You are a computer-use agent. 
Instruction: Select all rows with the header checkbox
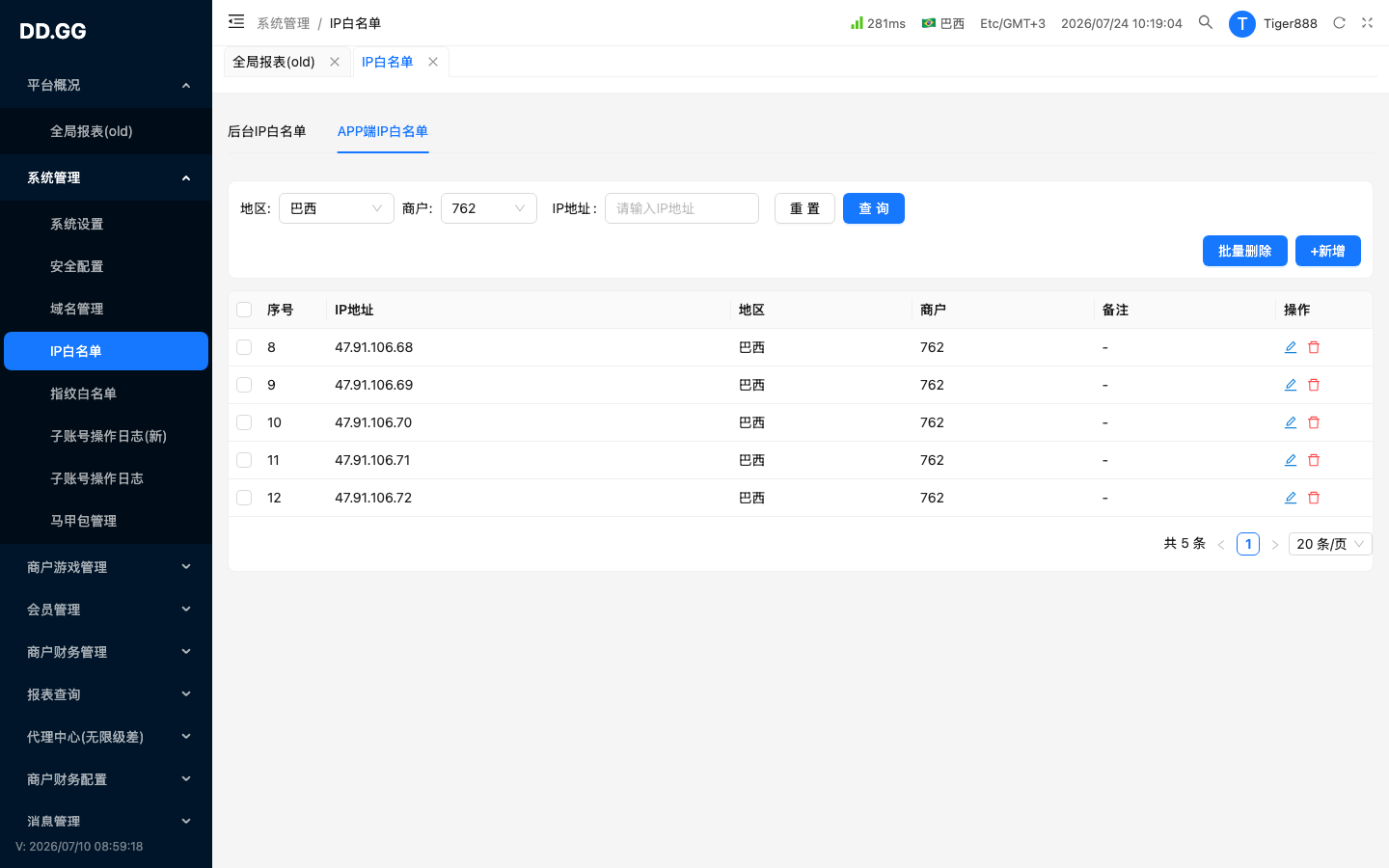244,310
